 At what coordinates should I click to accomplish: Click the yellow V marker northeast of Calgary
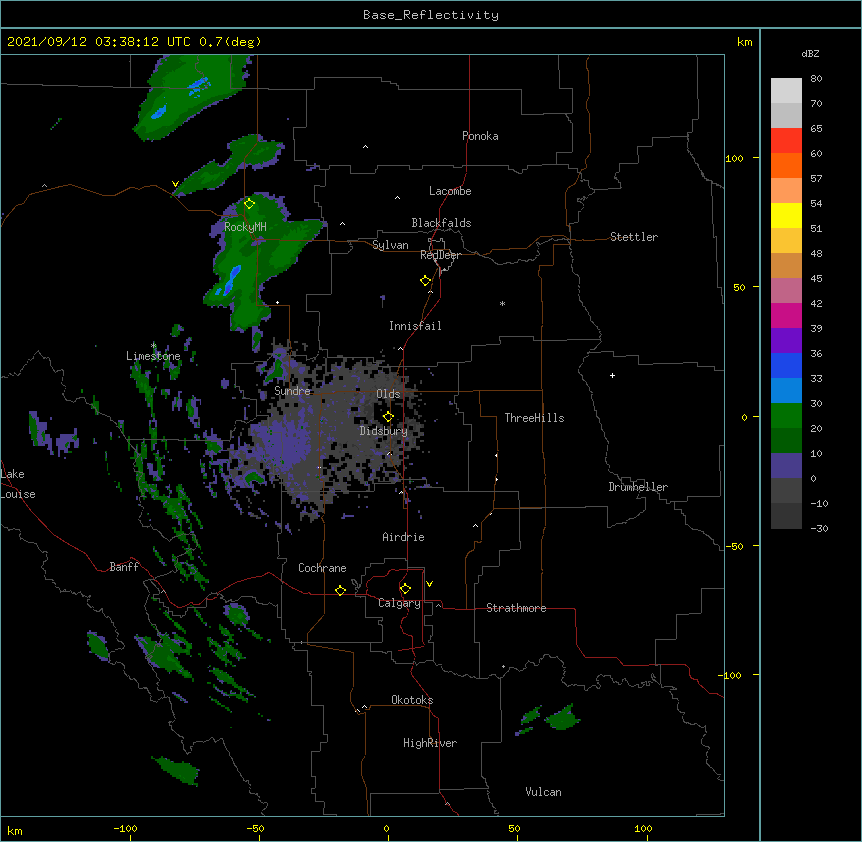click(429, 584)
